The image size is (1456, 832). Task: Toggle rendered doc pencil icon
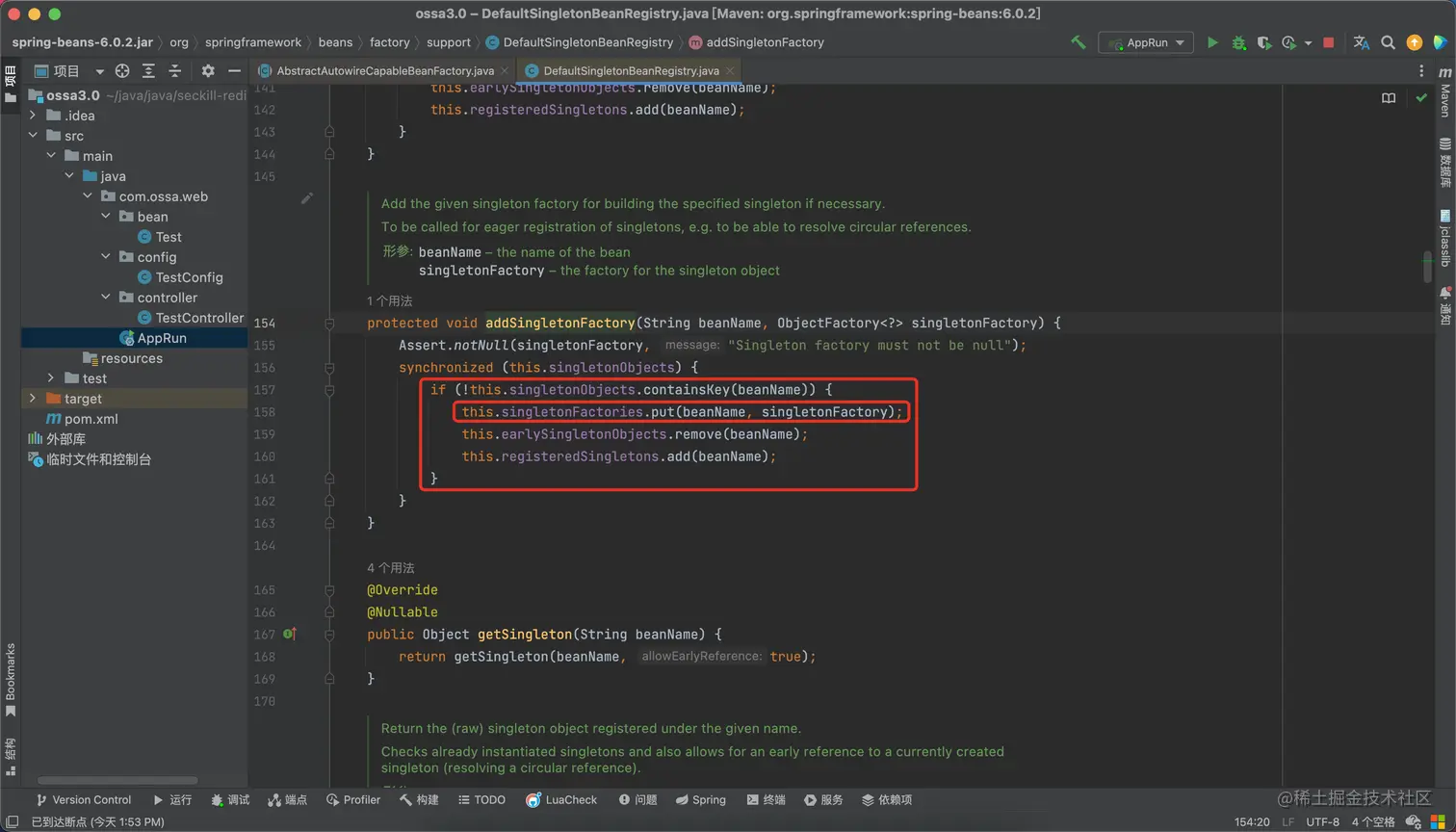point(307,198)
